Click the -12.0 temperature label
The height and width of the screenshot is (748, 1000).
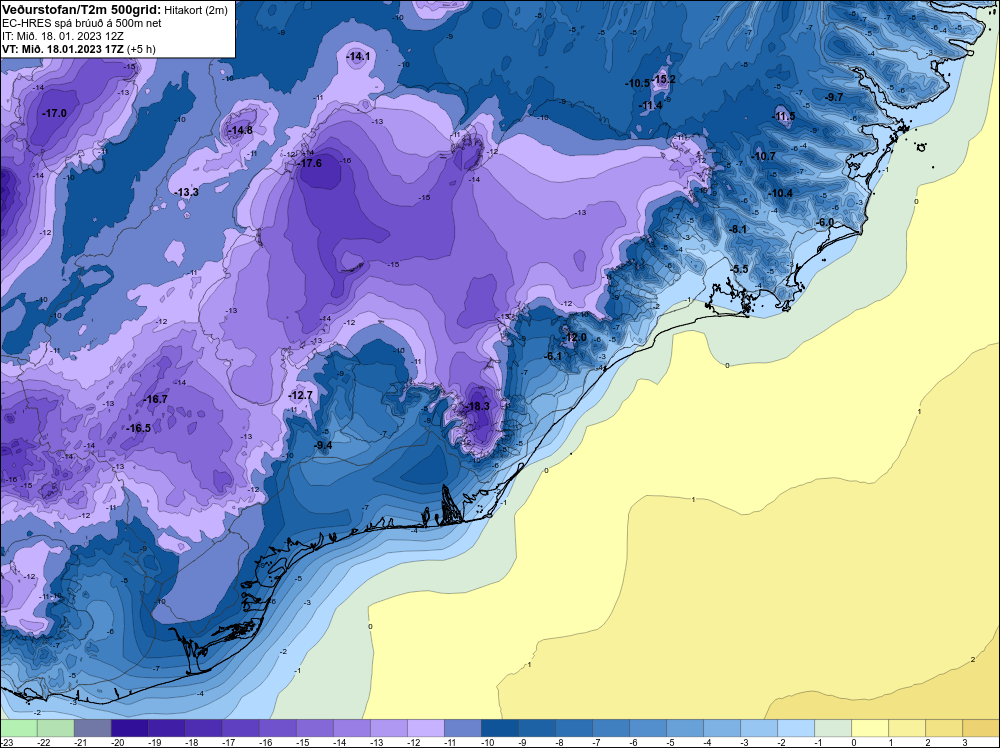click(x=574, y=337)
